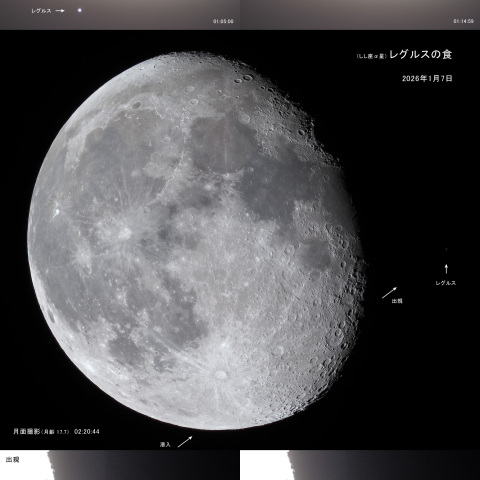
Task: Click the bright Regulus star dot in top panel
Action: (x=79, y=10)
